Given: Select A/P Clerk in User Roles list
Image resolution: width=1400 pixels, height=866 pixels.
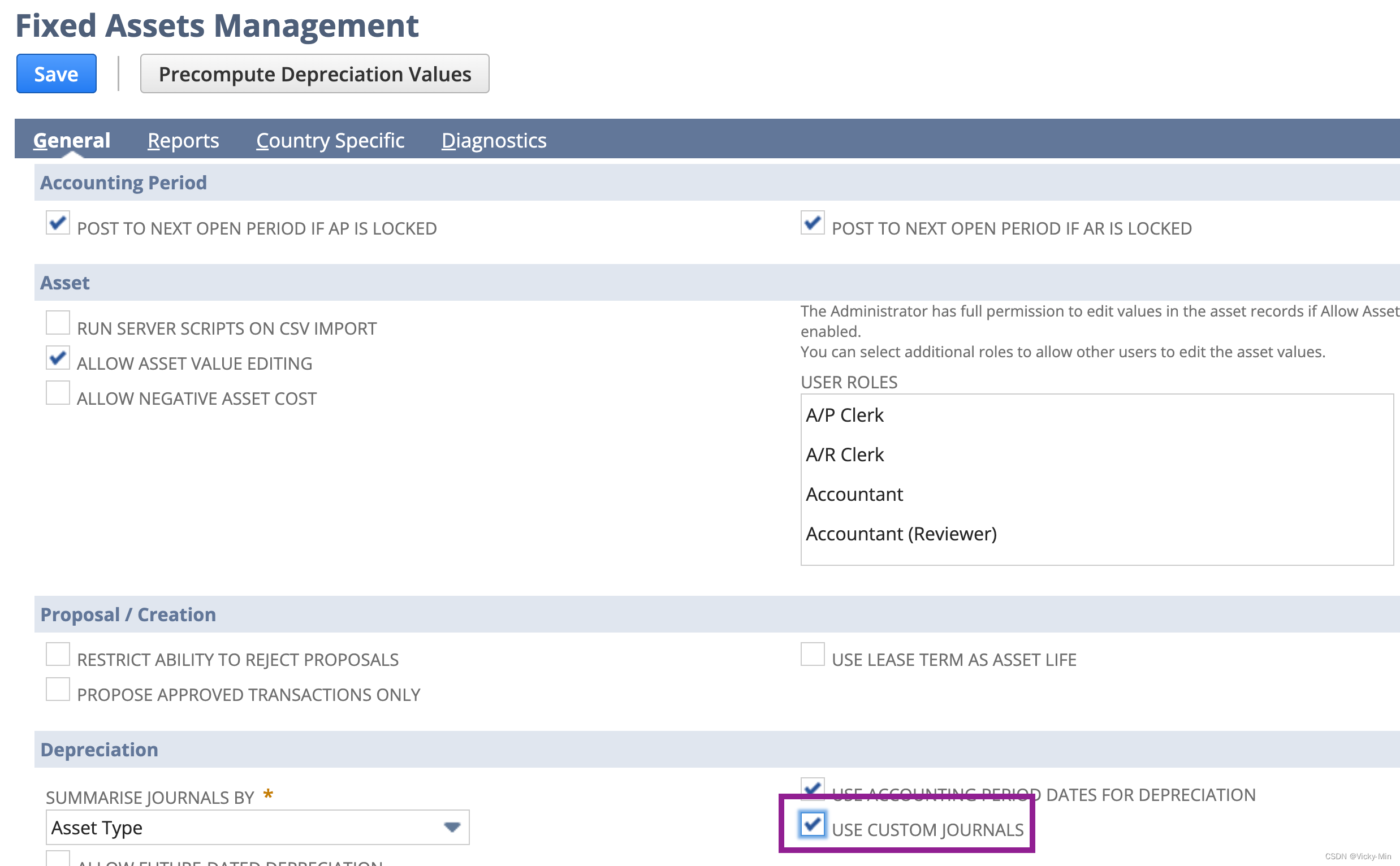Looking at the screenshot, I should click(844, 415).
